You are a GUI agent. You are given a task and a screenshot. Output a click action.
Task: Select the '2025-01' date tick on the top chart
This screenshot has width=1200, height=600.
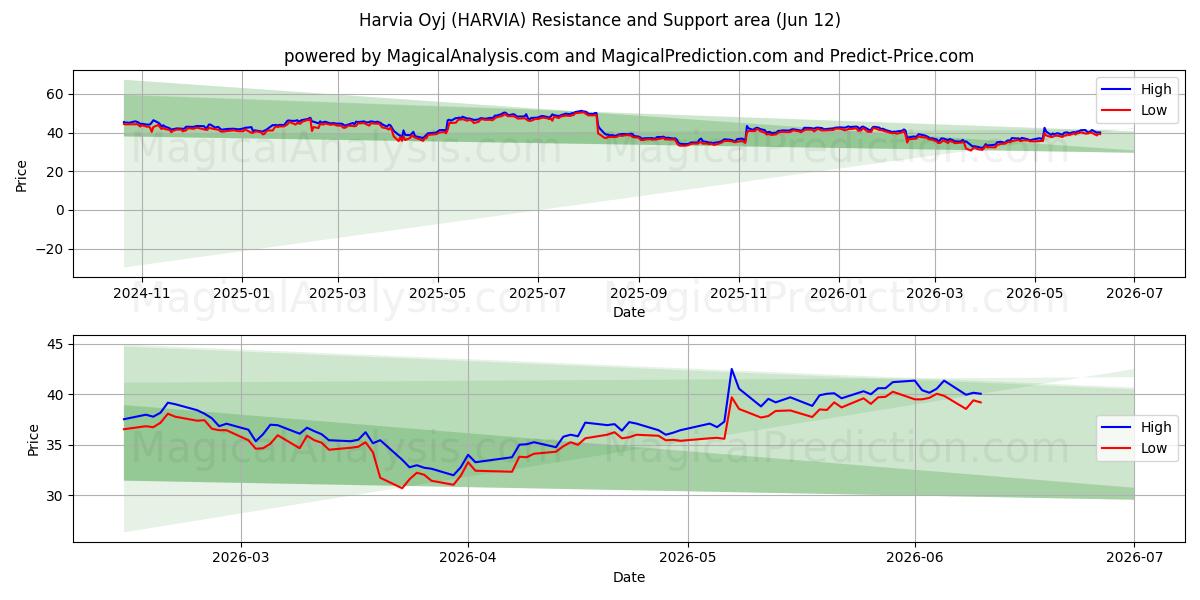(x=242, y=295)
